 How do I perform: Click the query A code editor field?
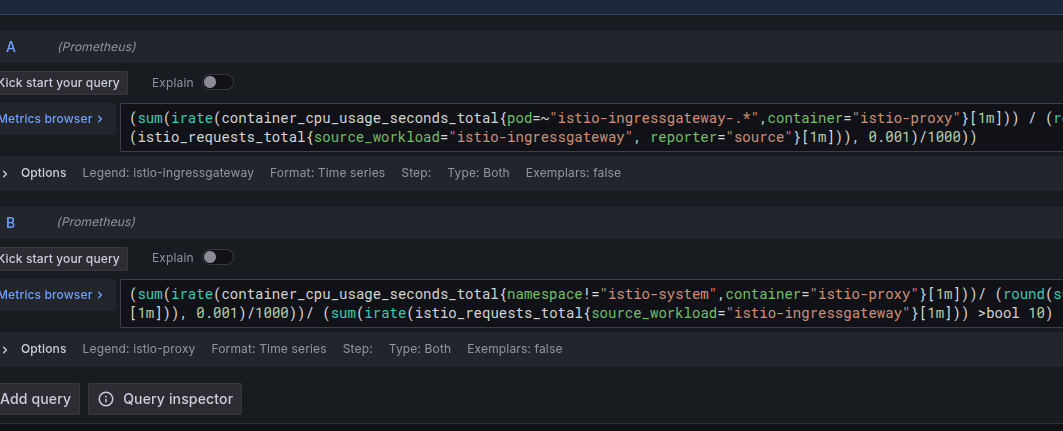coord(591,127)
